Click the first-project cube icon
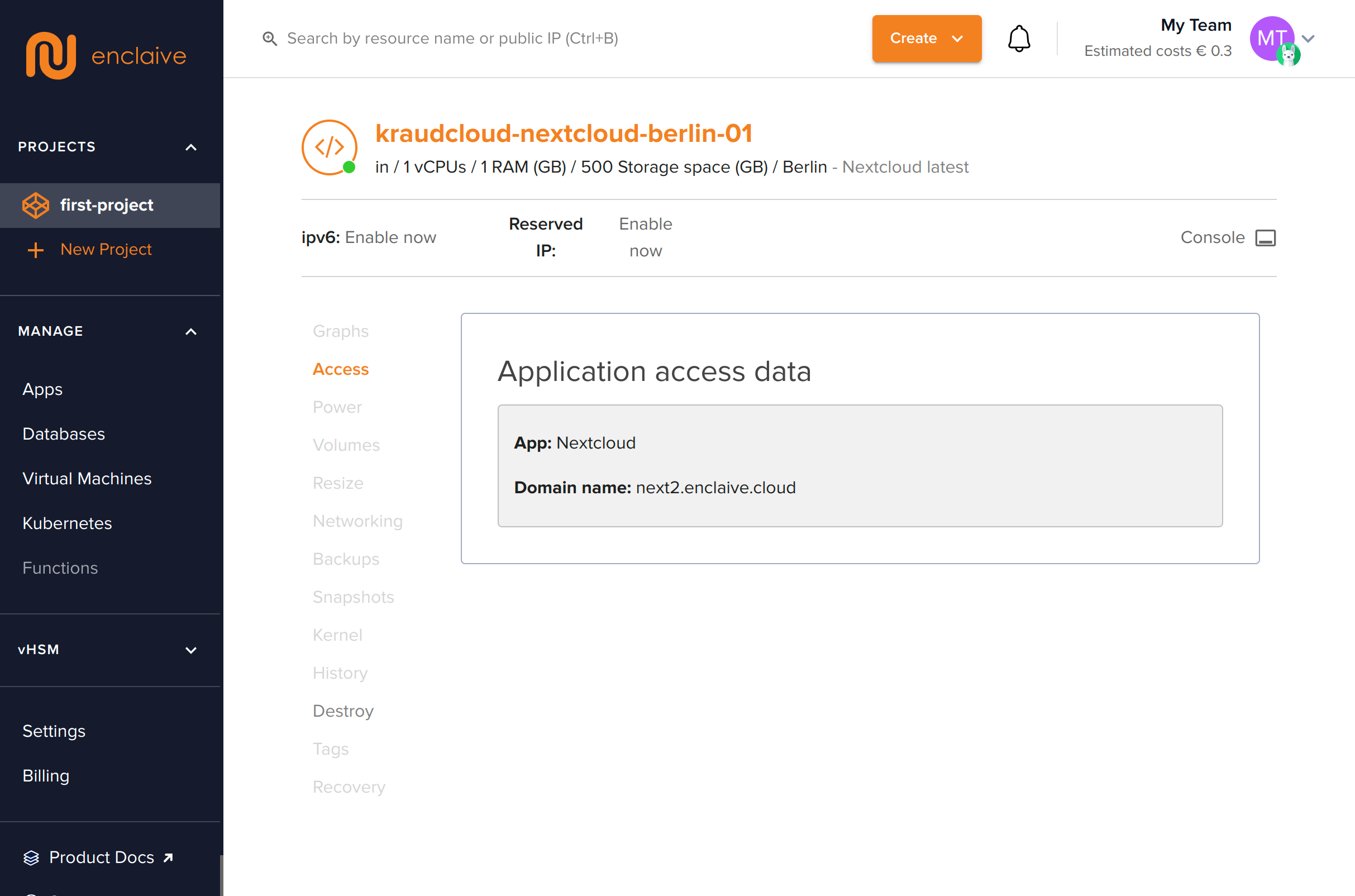1355x896 pixels. click(x=35, y=205)
